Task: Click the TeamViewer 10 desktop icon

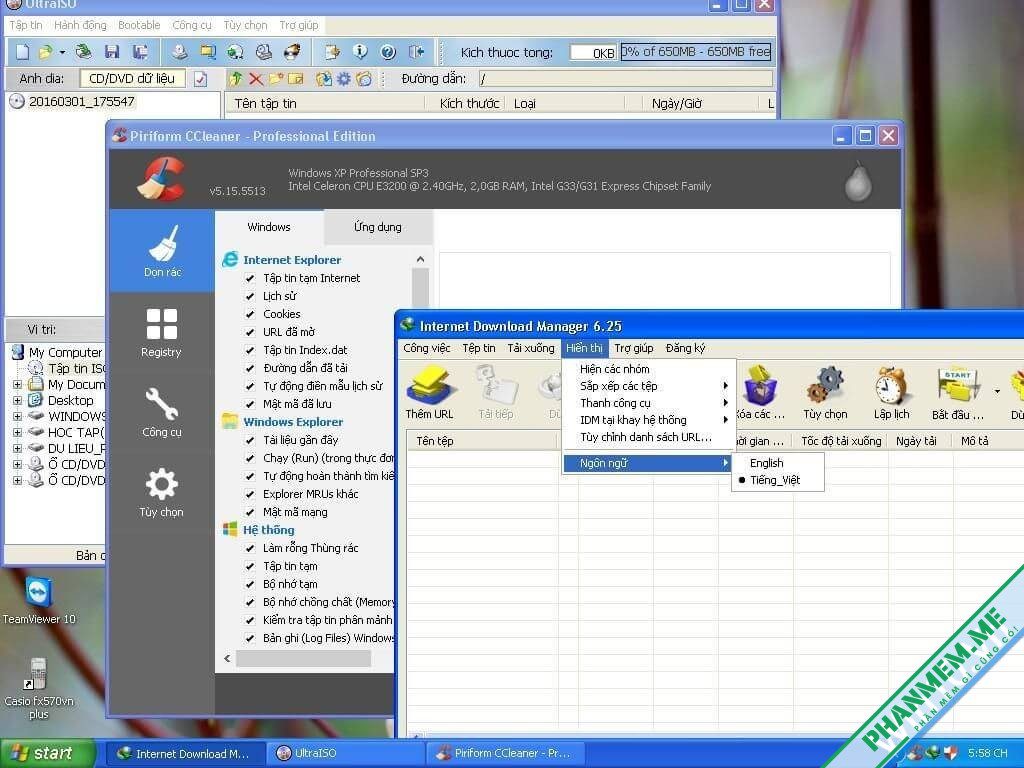Action: 39,601
